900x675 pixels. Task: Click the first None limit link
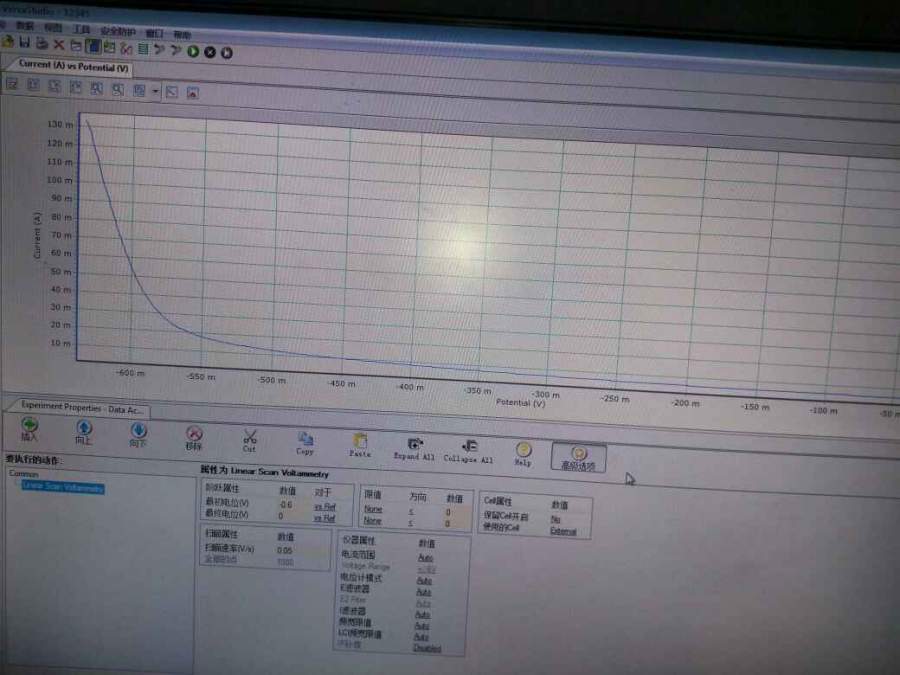click(x=373, y=509)
